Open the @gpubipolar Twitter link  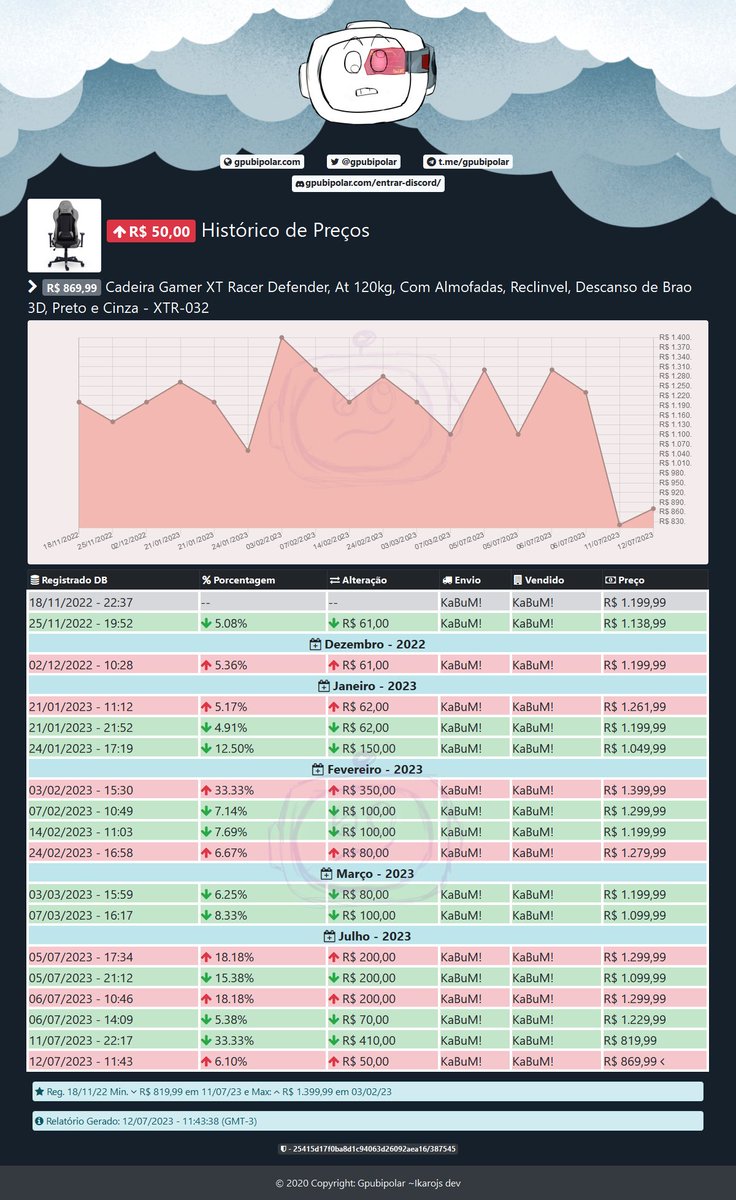tap(364, 161)
